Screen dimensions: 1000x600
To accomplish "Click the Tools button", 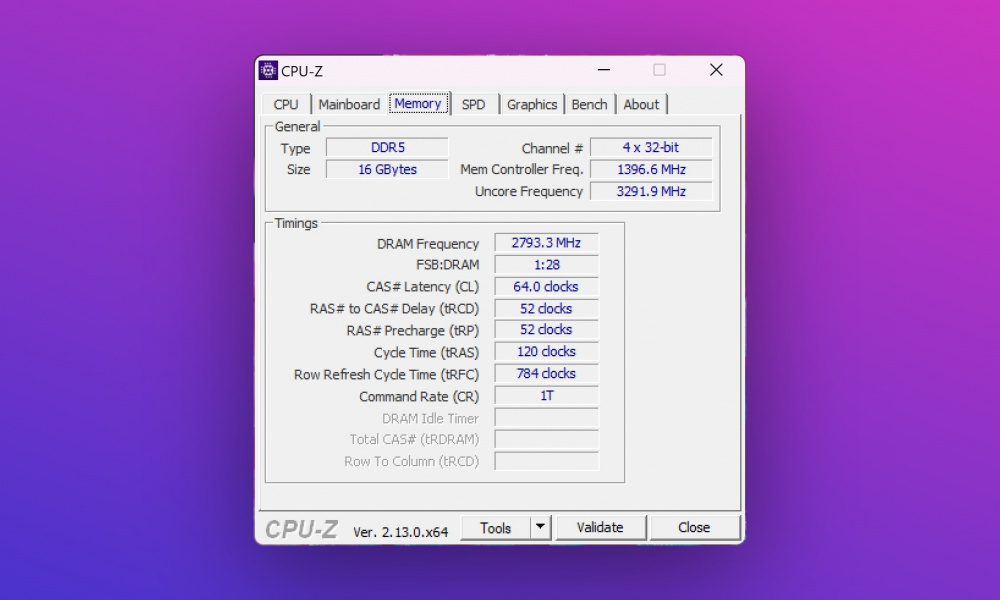I will point(495,528).
